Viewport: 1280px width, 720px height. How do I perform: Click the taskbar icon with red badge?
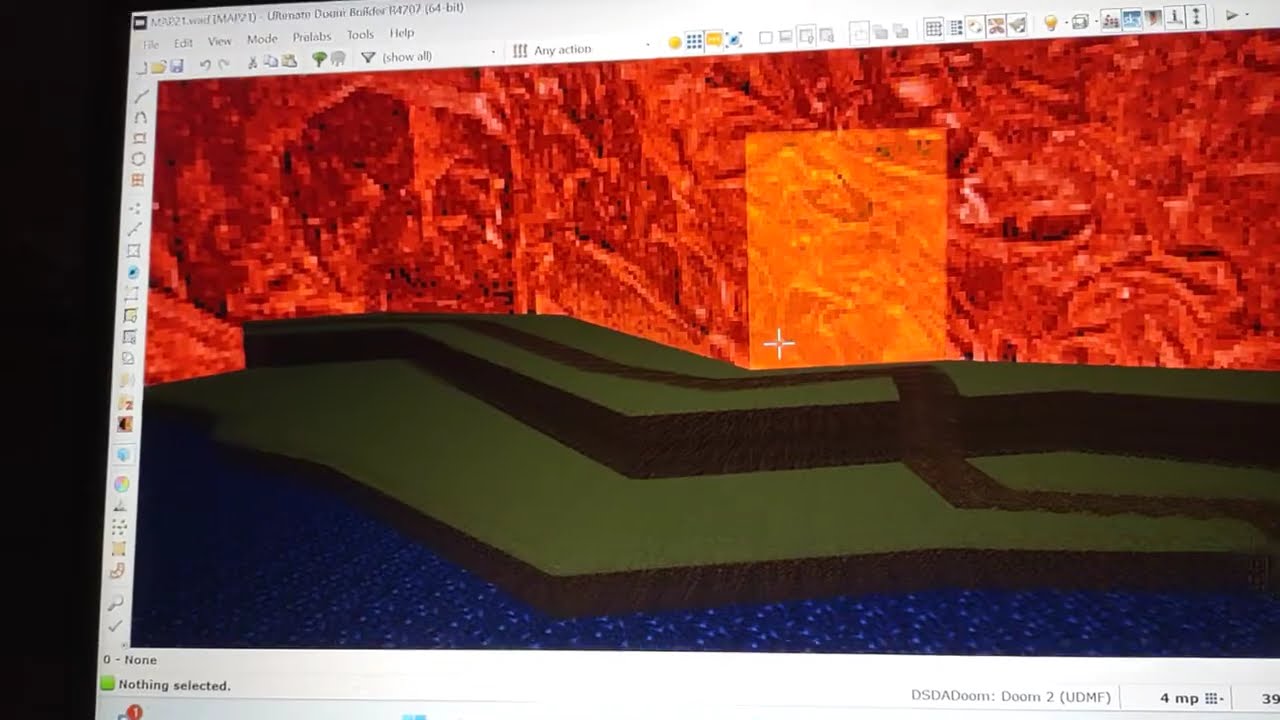[x=130, y=713]
